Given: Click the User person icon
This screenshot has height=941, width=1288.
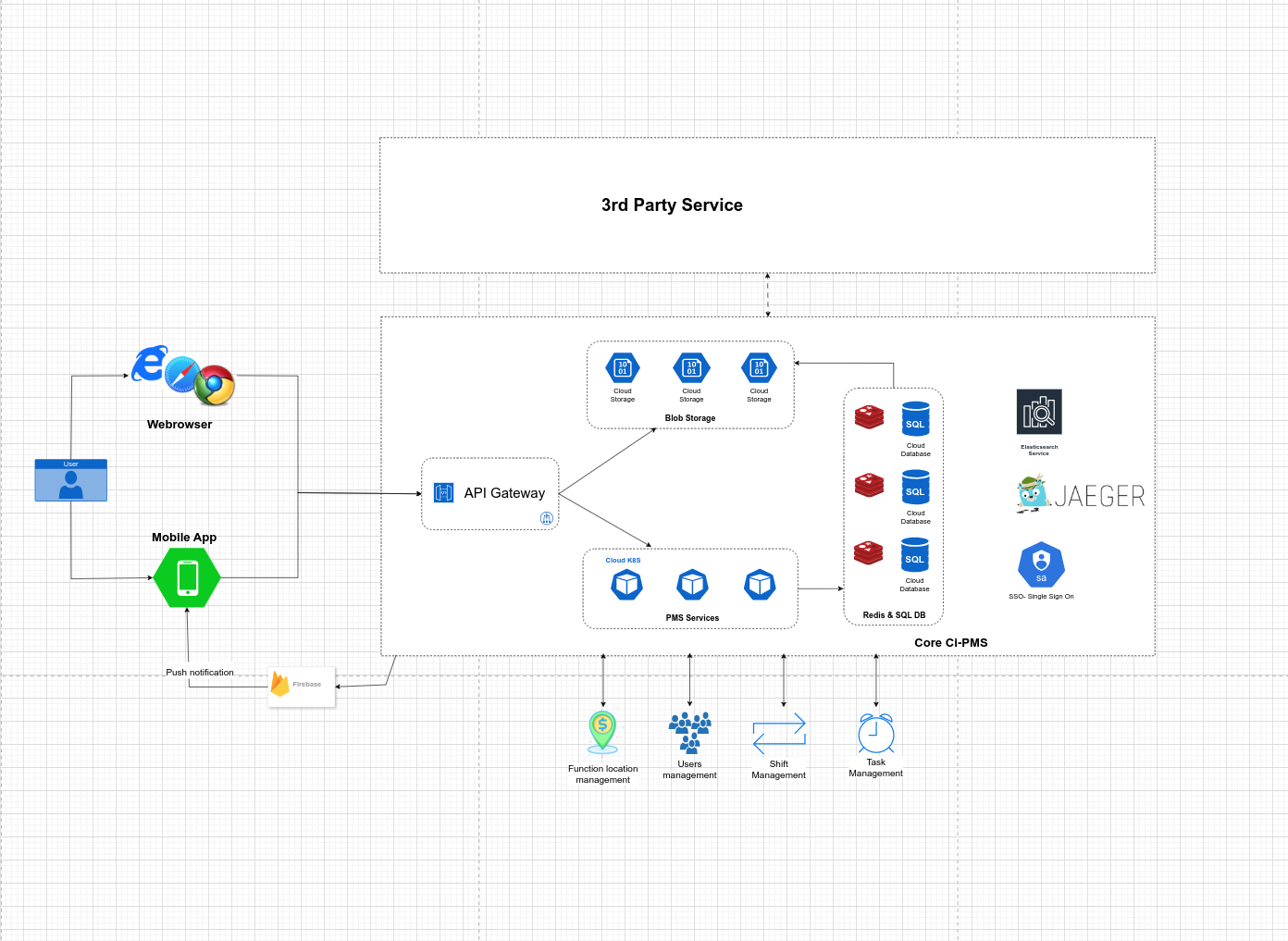Looking at the screenshot, I should click(x=71, y=485).
